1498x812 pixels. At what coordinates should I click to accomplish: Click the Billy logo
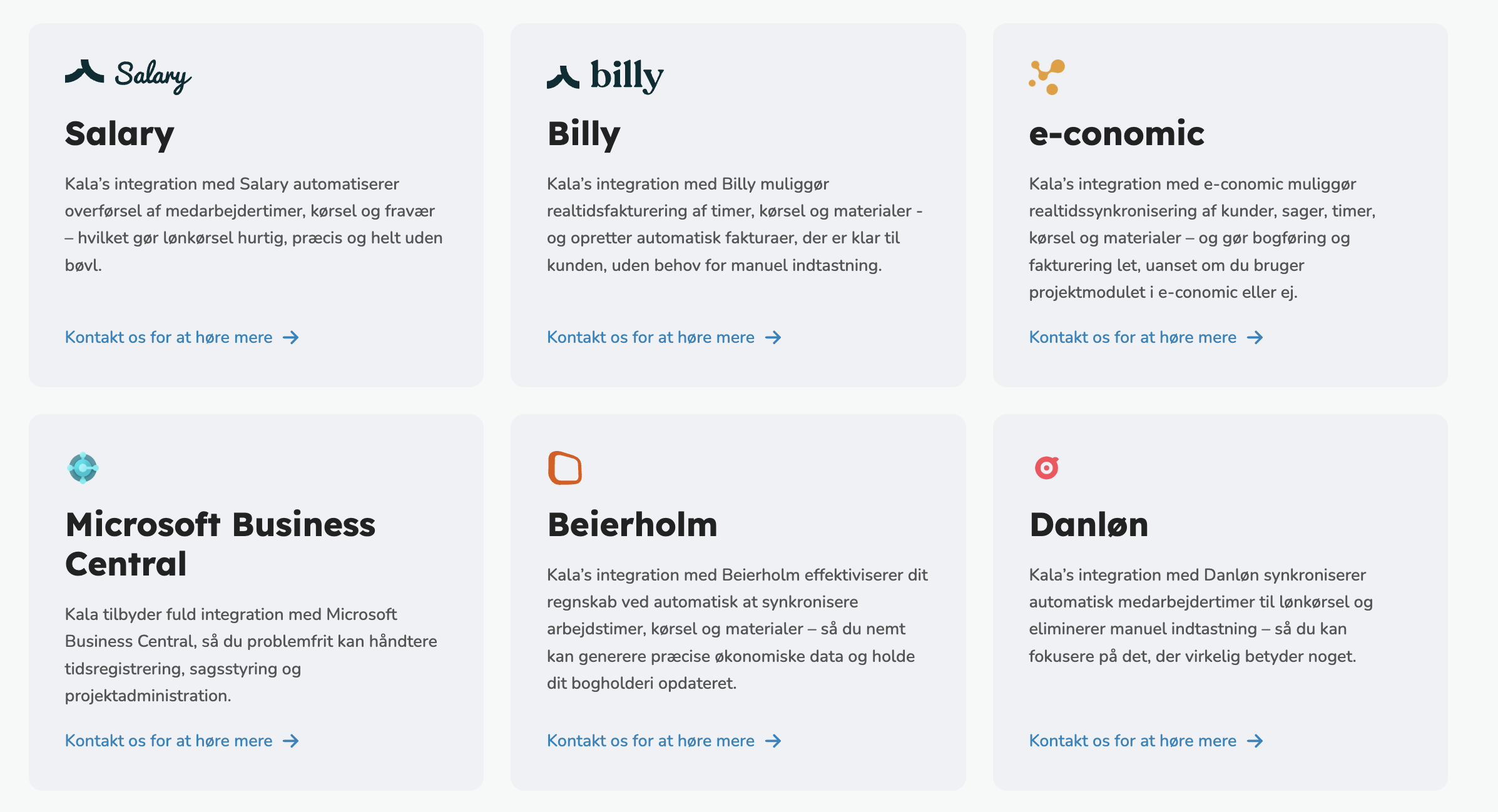pos(605,76)
